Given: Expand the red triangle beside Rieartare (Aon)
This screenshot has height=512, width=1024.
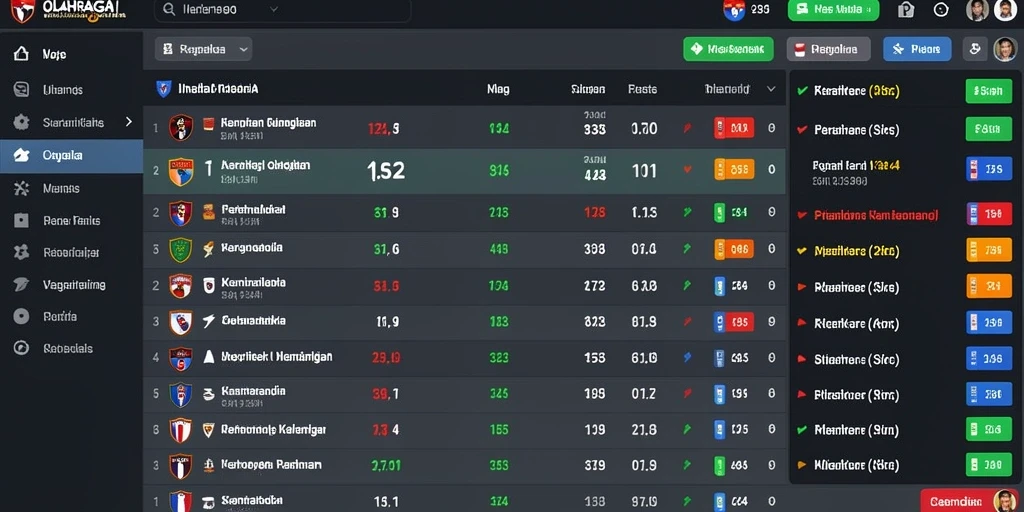Looking at the screenshot, I should point(803,323).
